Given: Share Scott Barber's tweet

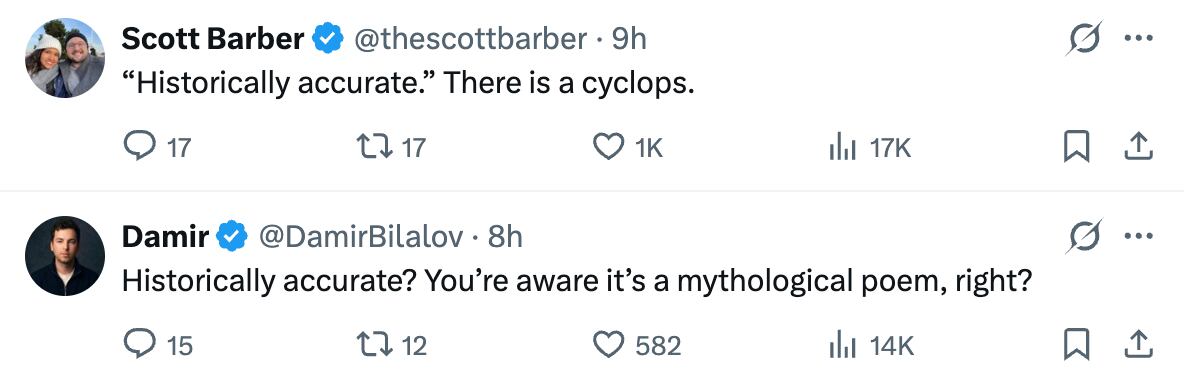Looking at the screenshot, I should [1138, 146].
